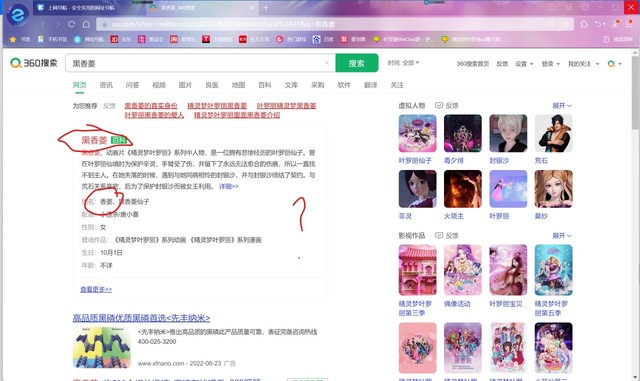Screen dimensions: 640x381
Task: Open a new tab with the plus button
Action: (x=266, y=8)
